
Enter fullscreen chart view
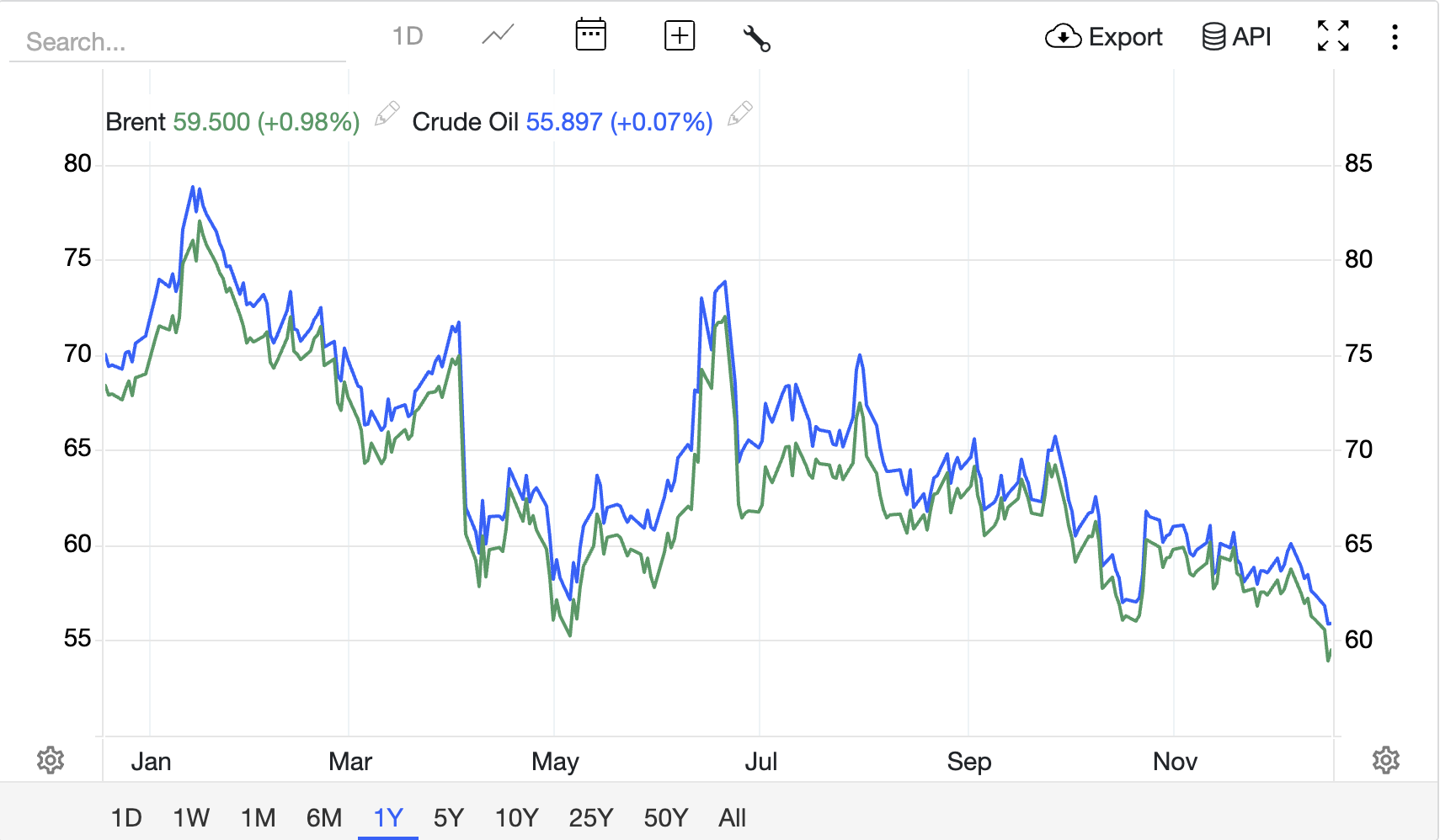[x=1332, y=36]
